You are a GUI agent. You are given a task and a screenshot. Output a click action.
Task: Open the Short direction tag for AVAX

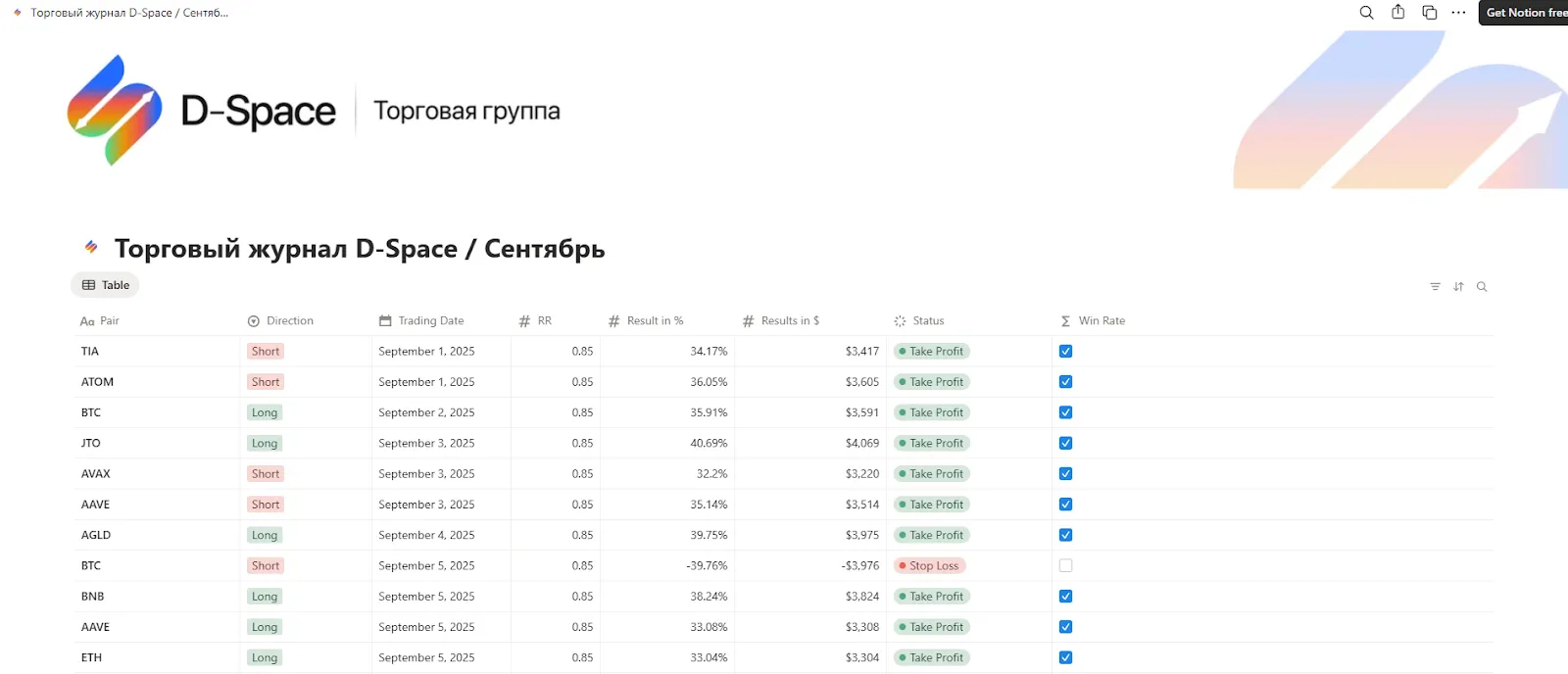tap(266, 474)
